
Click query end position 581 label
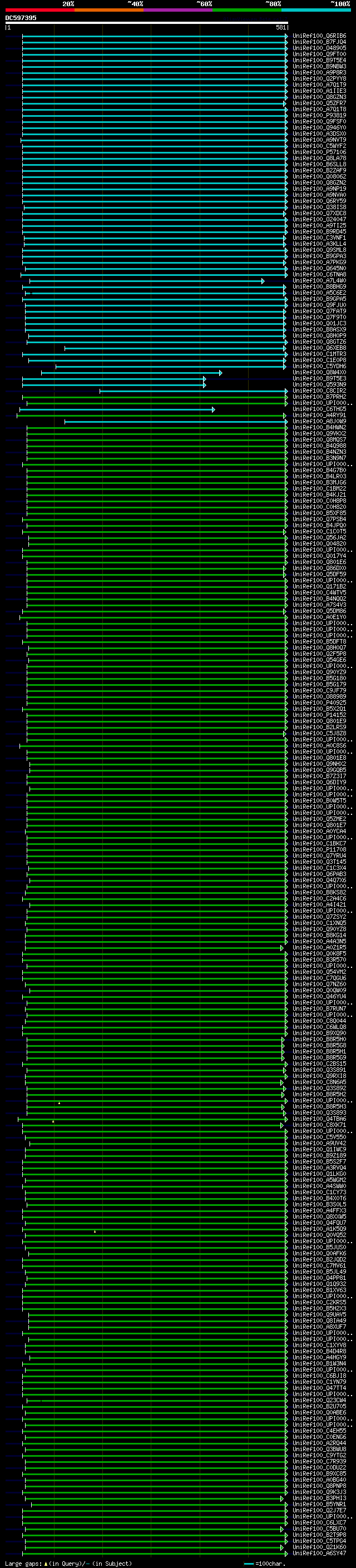click(280, 27)
